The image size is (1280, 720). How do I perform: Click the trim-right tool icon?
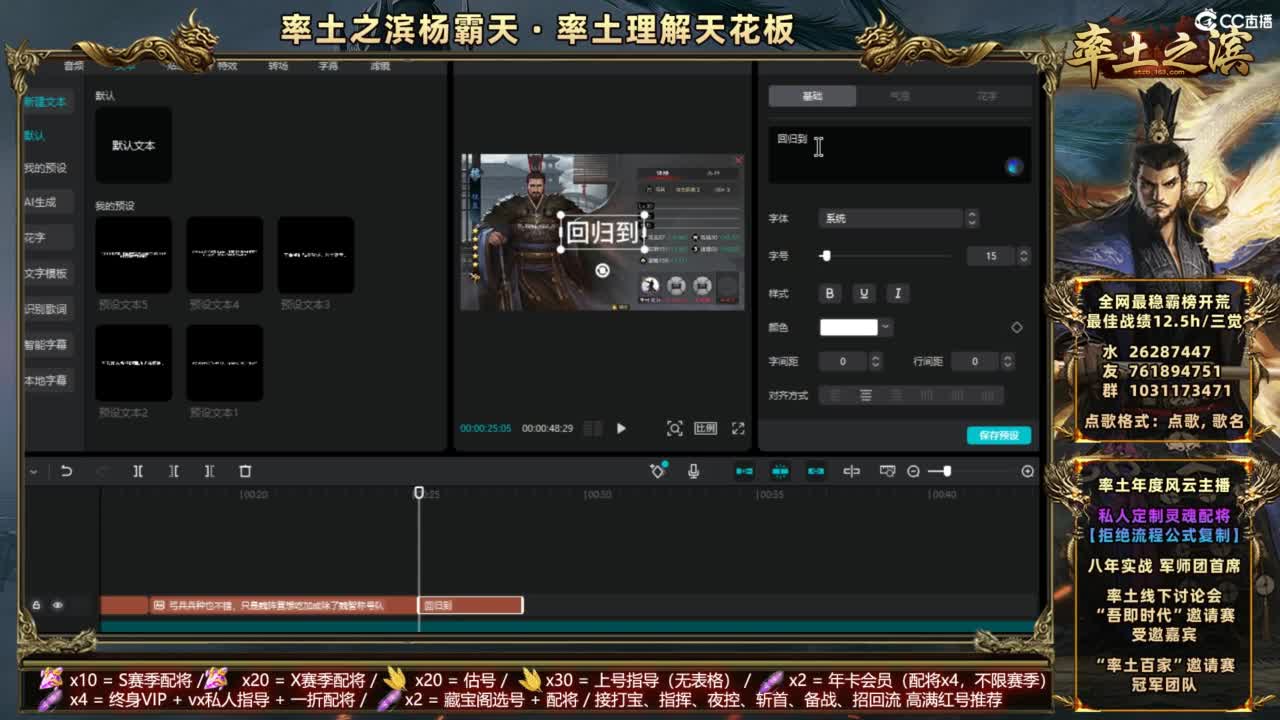(209, 471)
